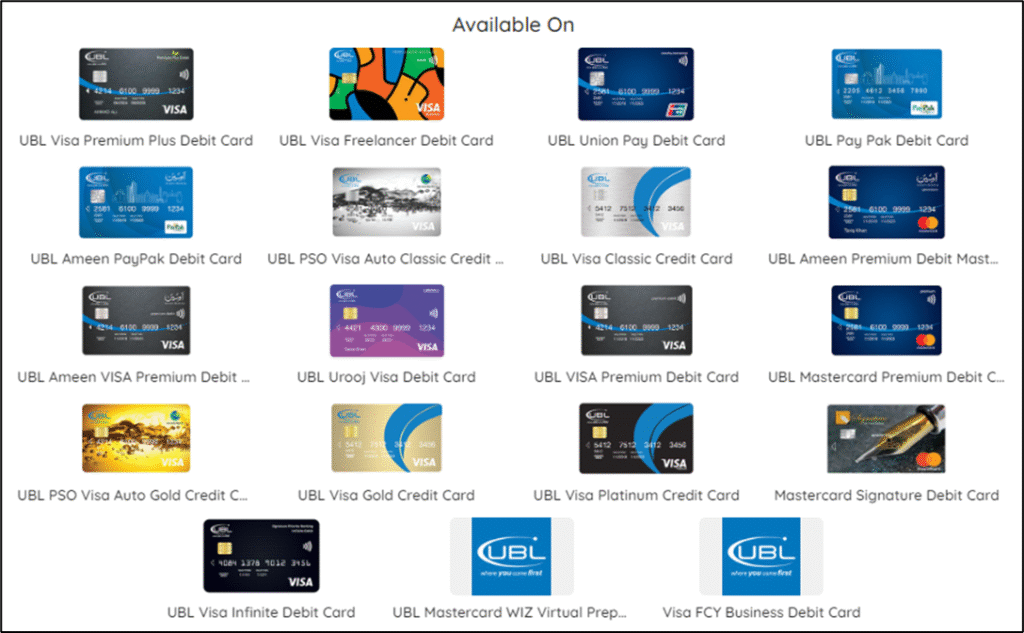Open the UBL Mastercard Premium Debit card image

886,320
